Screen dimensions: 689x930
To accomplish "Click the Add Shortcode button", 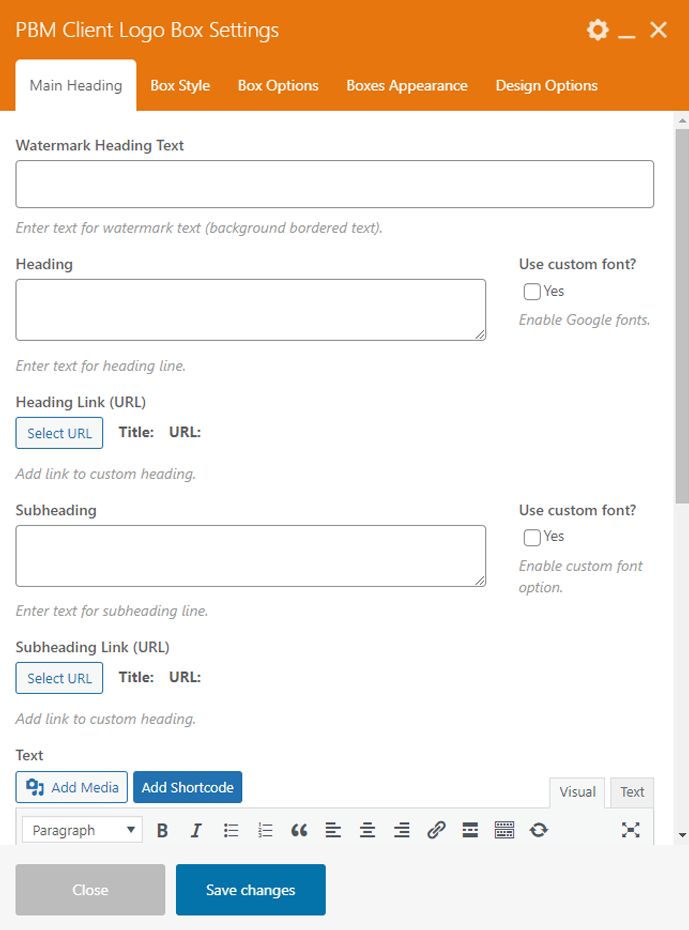I will point(187,788).
